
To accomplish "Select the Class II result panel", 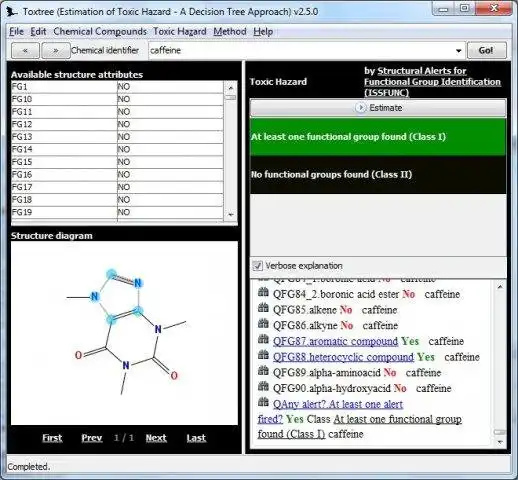I will [x=378, y=175].
